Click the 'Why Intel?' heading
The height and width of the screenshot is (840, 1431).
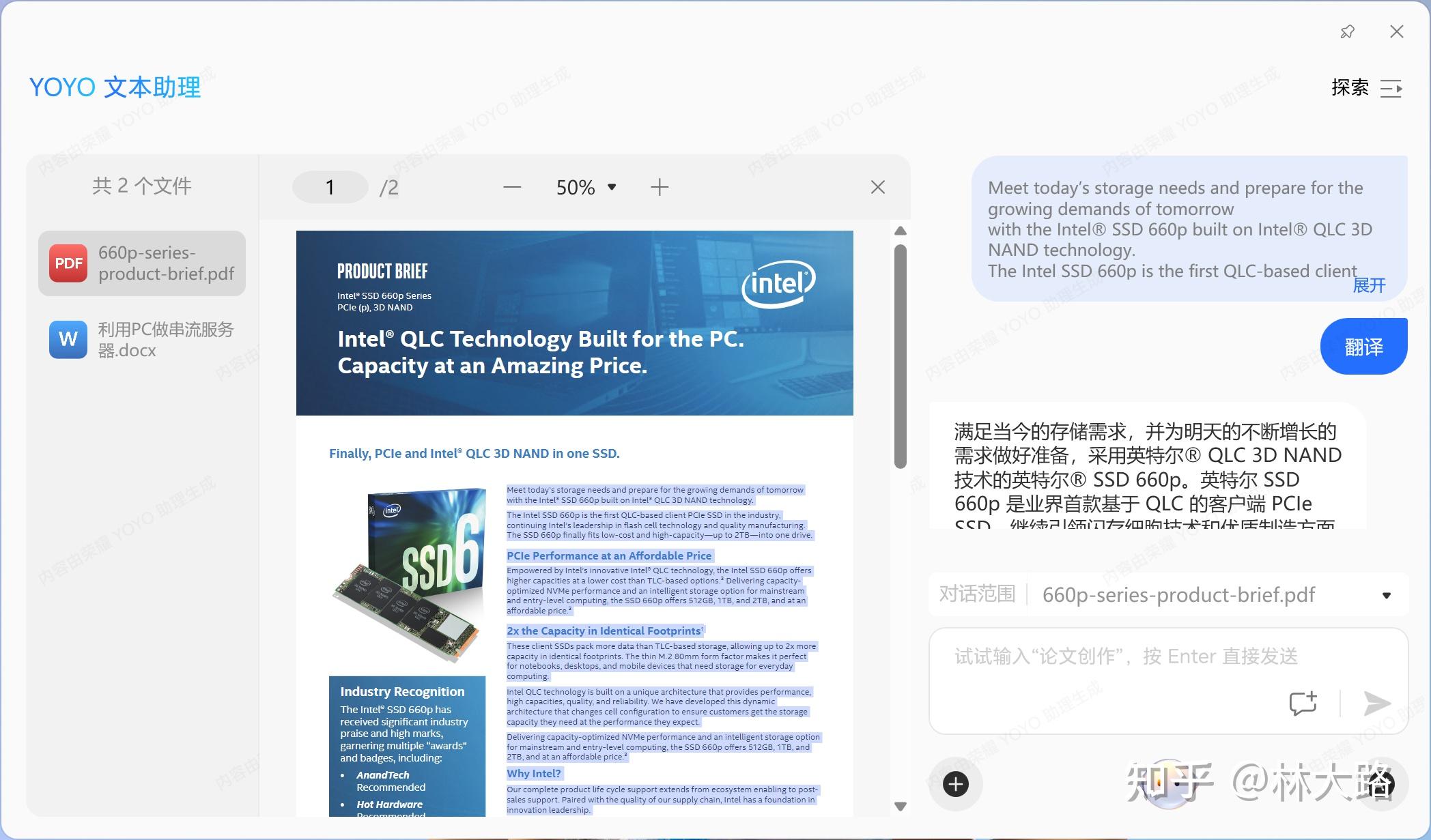534,774
